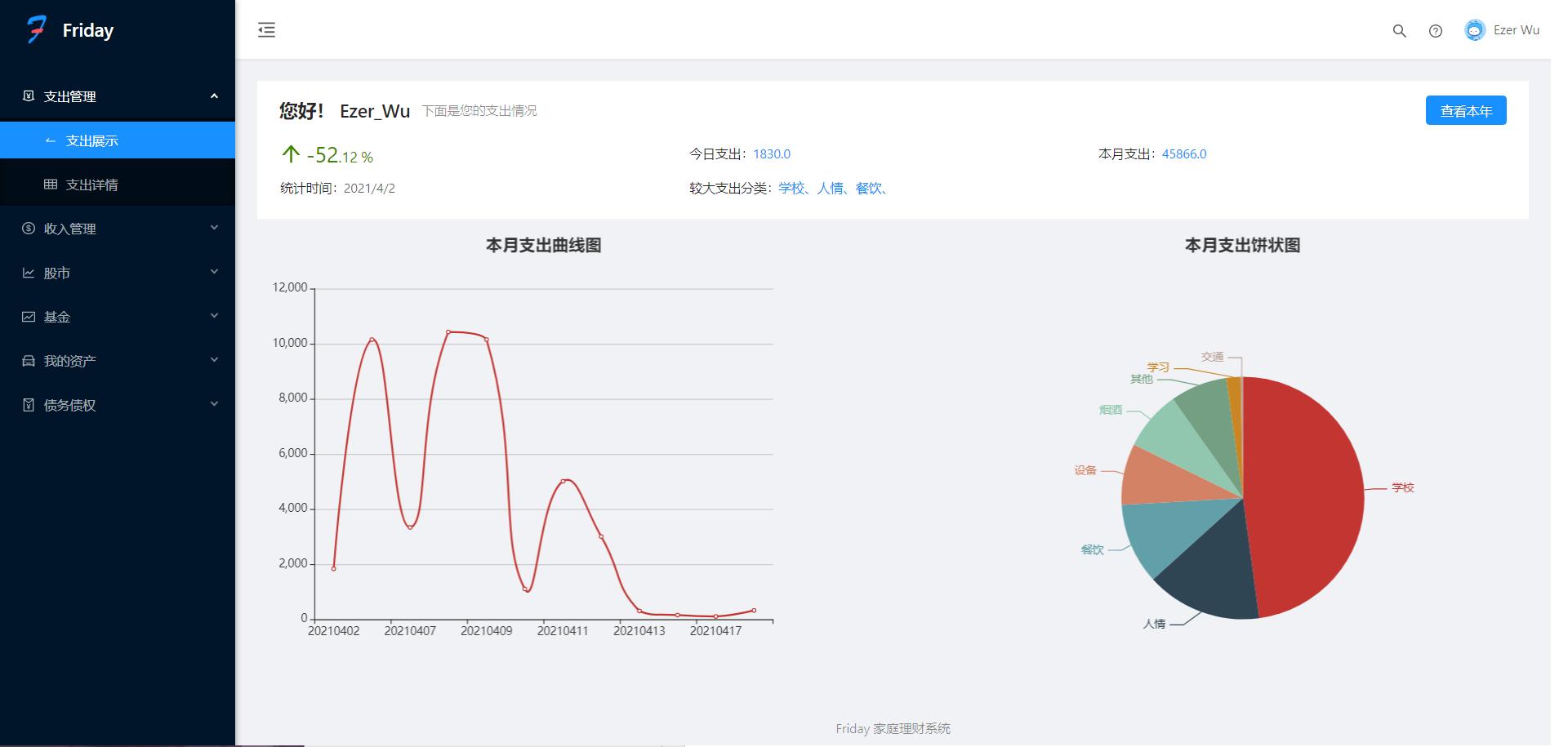This screenshot has width=1568, height=747.
Task: Click the Ezer Wu avatar image
Action: click(1473, 30)
